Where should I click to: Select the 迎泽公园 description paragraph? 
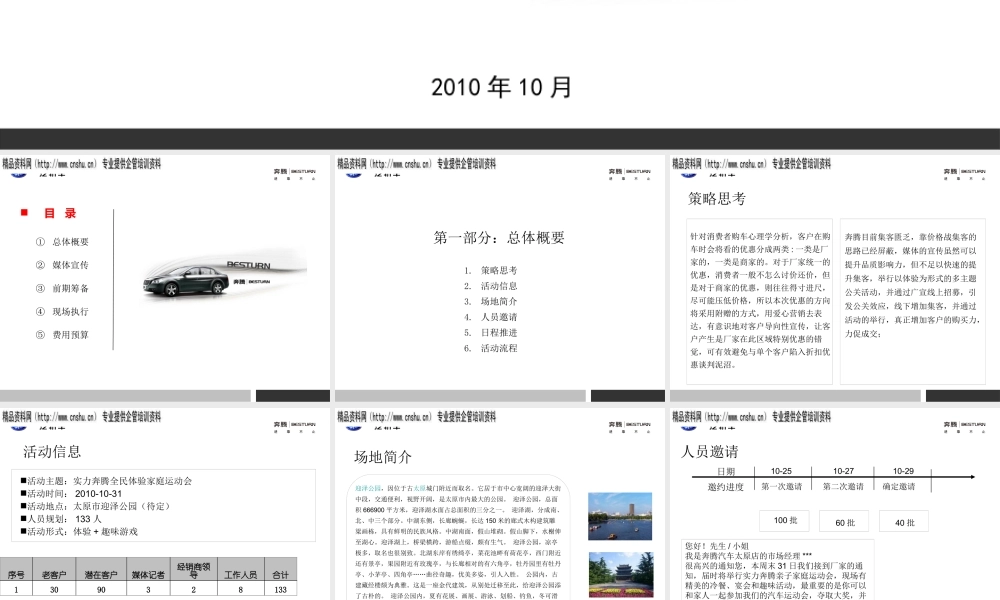coord(458,542)
